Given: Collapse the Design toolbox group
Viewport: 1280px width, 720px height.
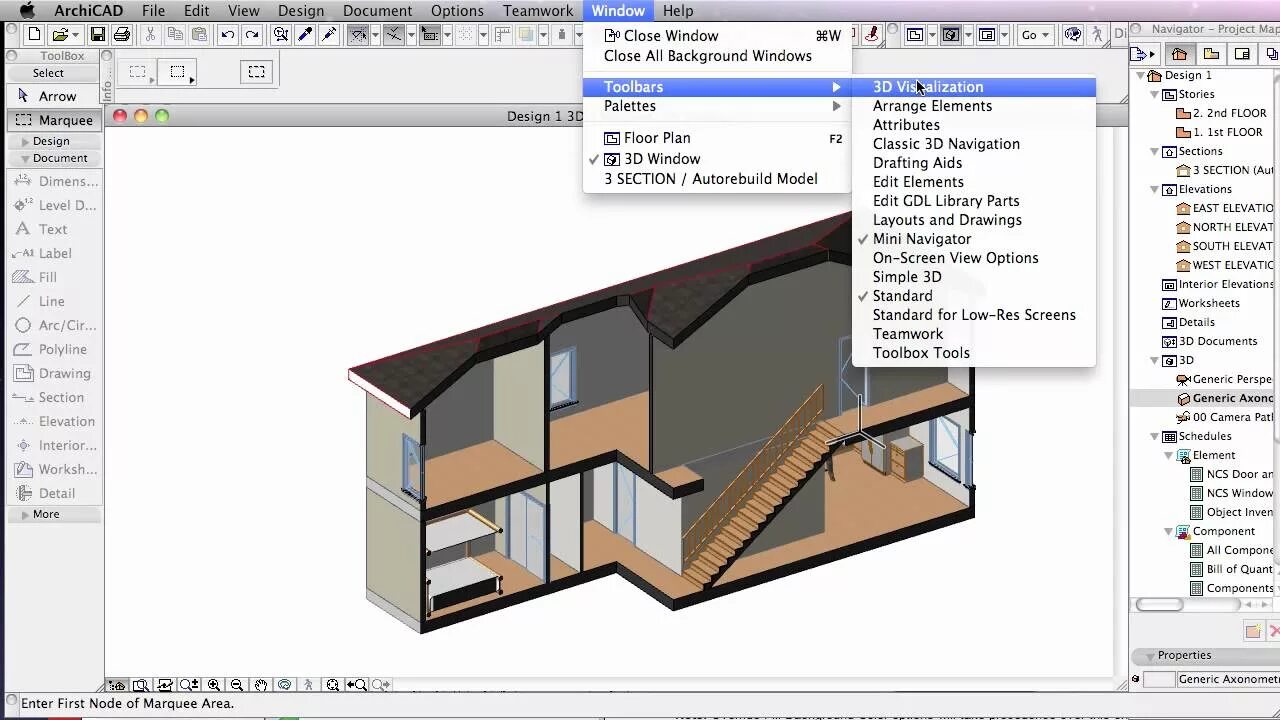Looking at the screenshot, I should coord(25,142).
